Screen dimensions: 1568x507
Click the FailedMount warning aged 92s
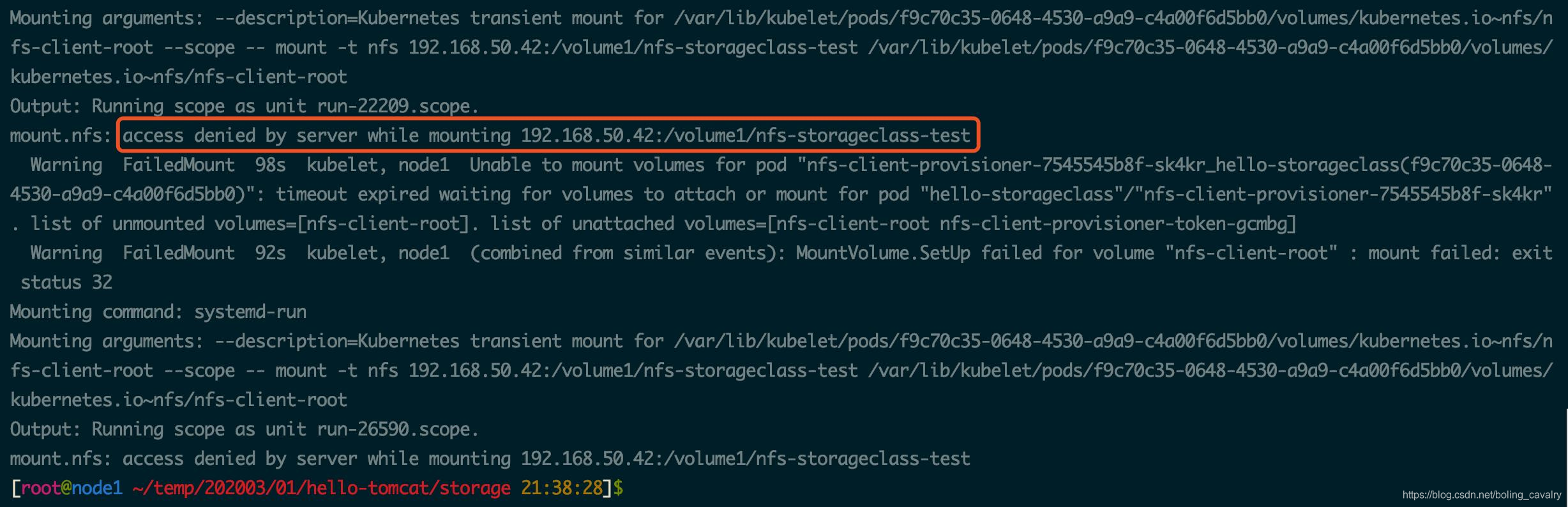tap(179, 253)
